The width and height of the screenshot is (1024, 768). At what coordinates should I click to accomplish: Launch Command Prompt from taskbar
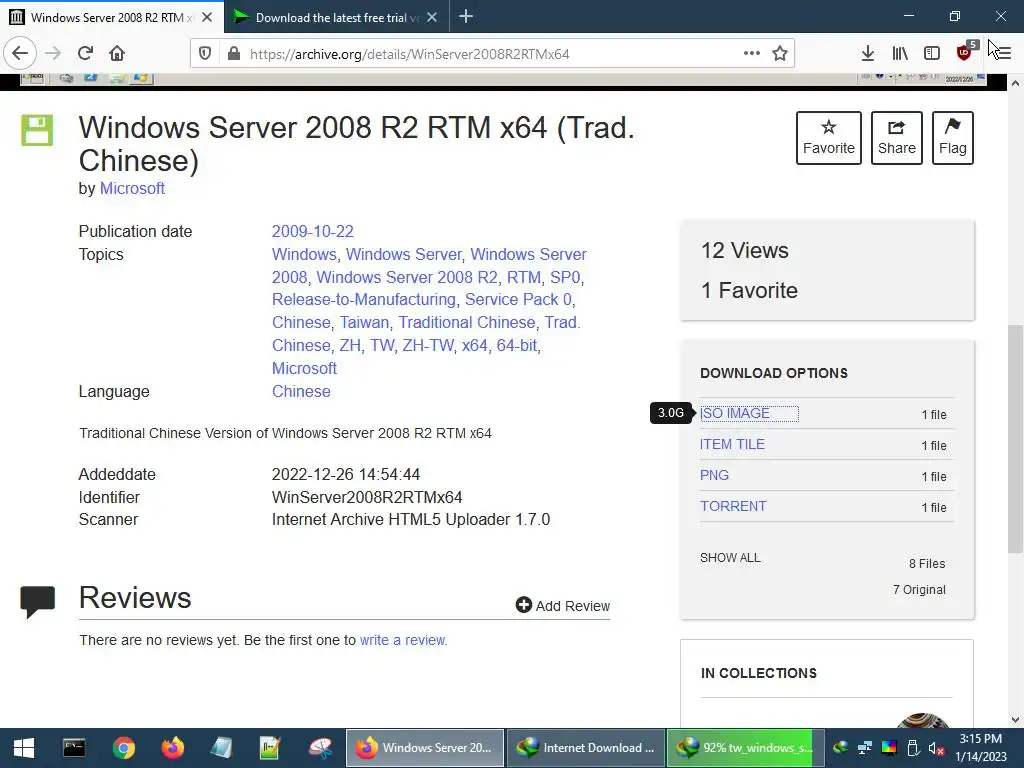[74, 748]
